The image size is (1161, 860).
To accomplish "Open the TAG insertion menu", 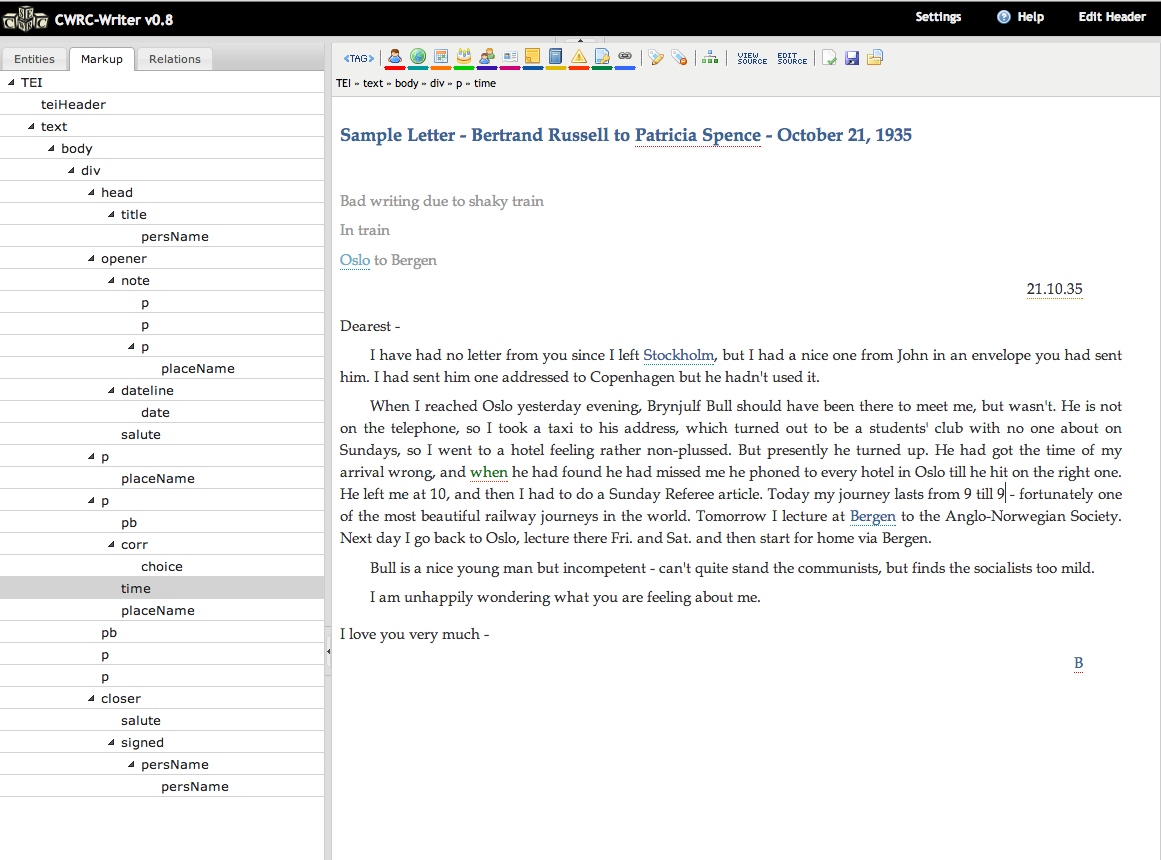I will point(358,59).
